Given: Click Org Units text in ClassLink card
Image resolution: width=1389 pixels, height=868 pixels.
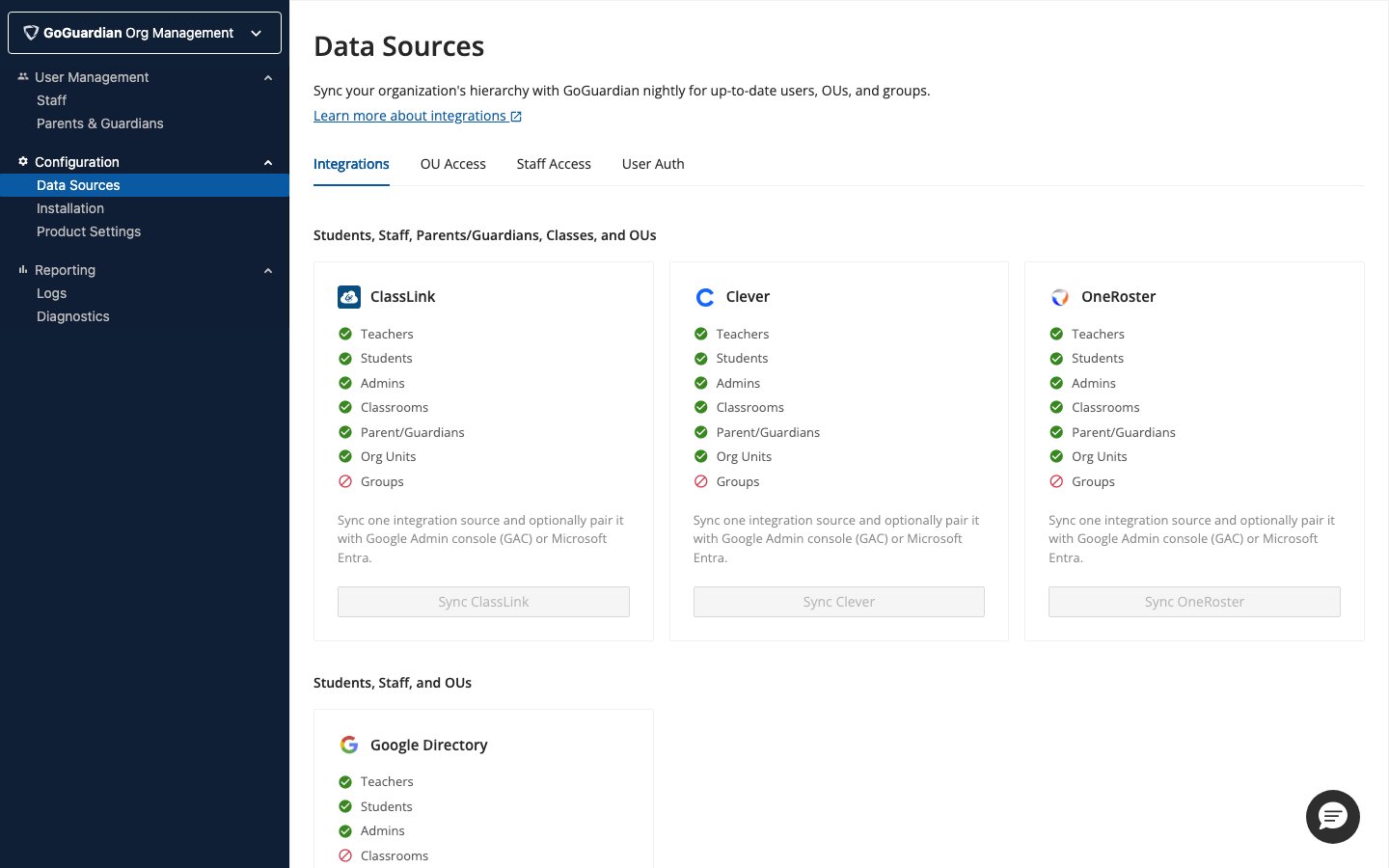Looking at the screenshot, I should (x=388, y=457).
